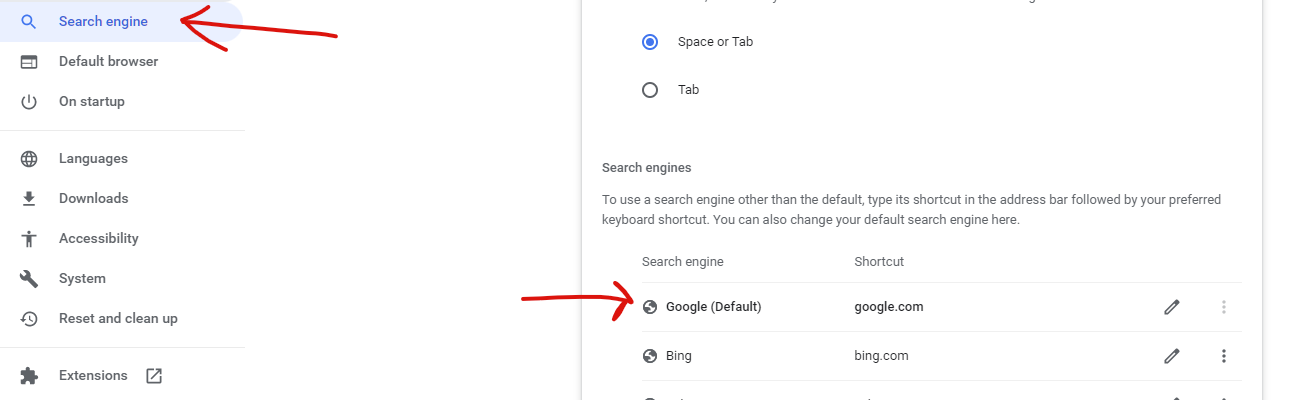The width and height of the screenshot is (1295, 400).
Task: Go to the Downloads settings section
Action: [93, 199]
